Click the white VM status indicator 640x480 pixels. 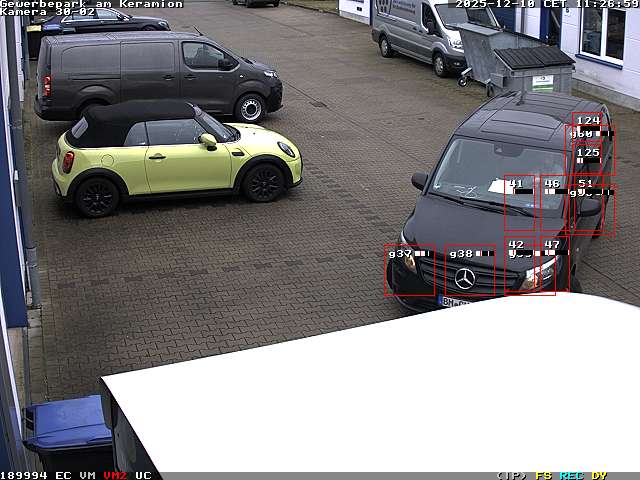(x=88, y=475)
